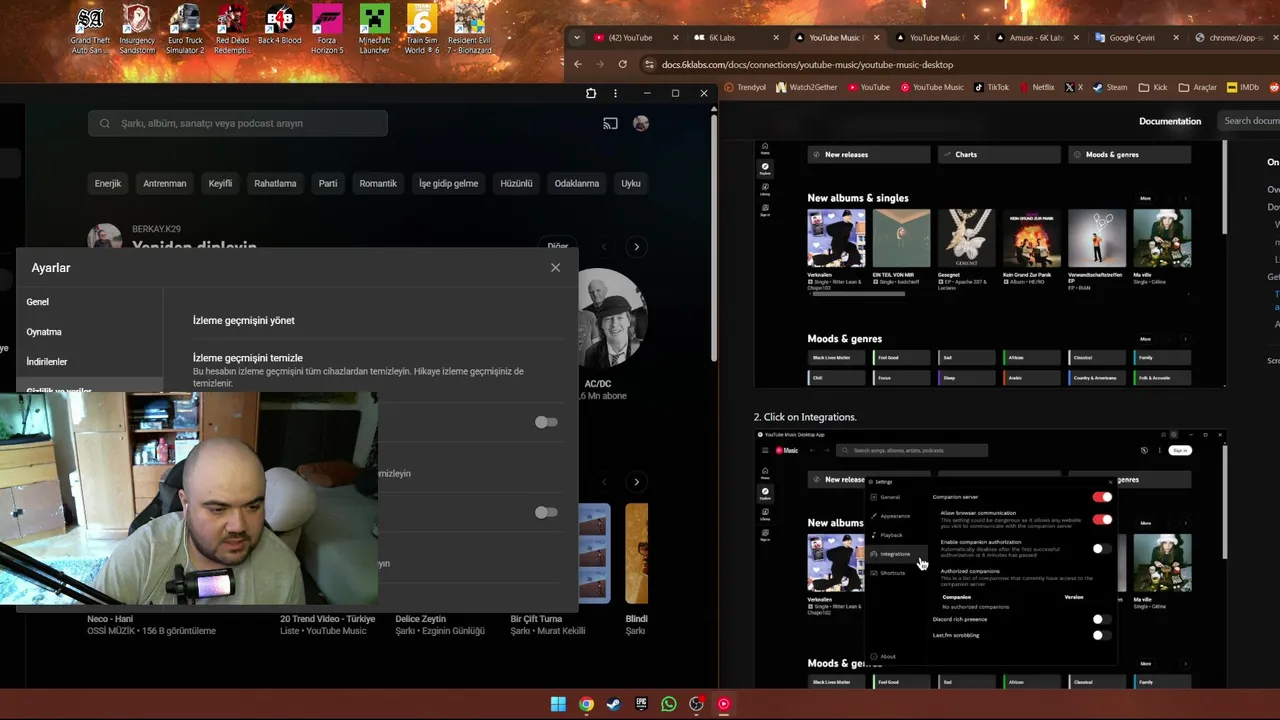Open Kick bookmarks folder
The width and height of the screenshot is (1280, 720).
[x=1154, y=87]
